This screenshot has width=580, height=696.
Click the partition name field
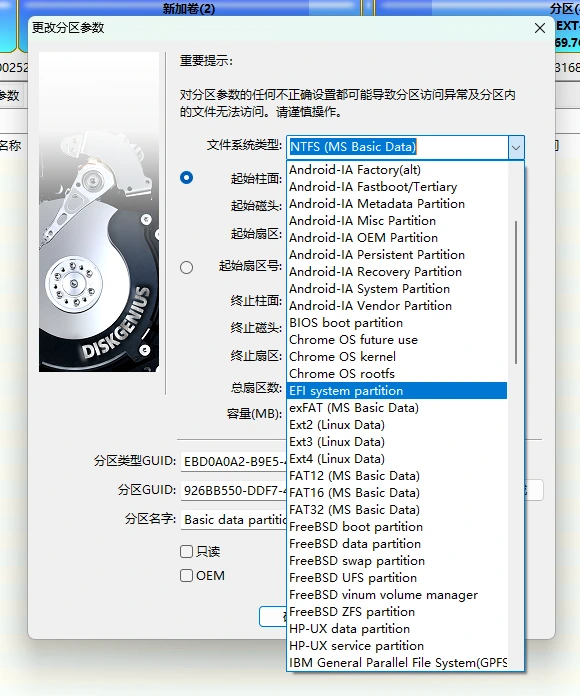click(234, 519)
